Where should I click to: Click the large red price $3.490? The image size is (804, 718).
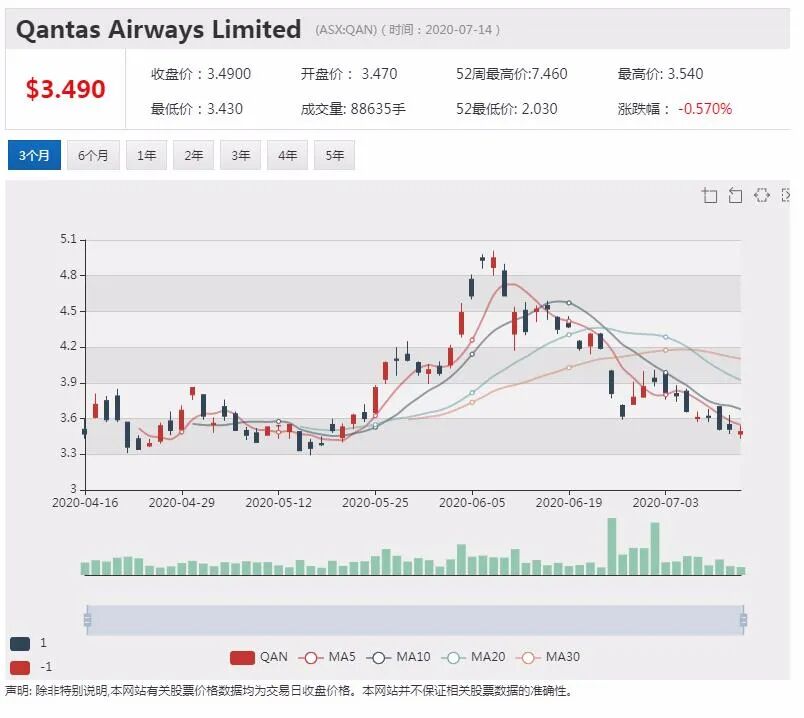pos(66,89)
